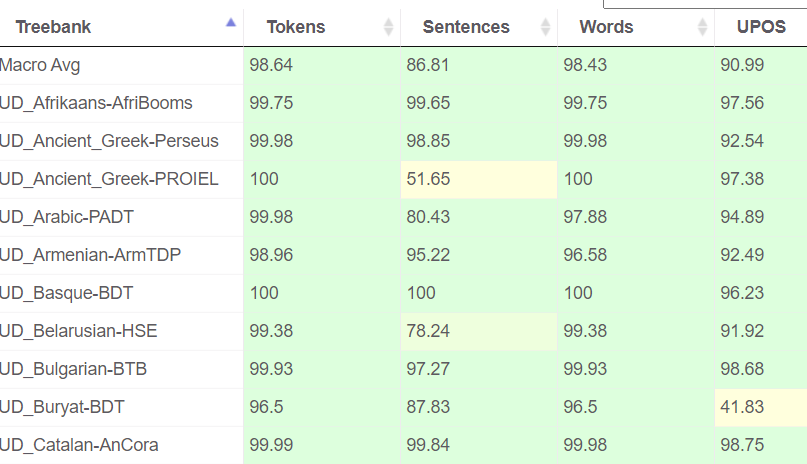Select the UD_Afrikaans-AfriBooms row label

click(96, 103)
